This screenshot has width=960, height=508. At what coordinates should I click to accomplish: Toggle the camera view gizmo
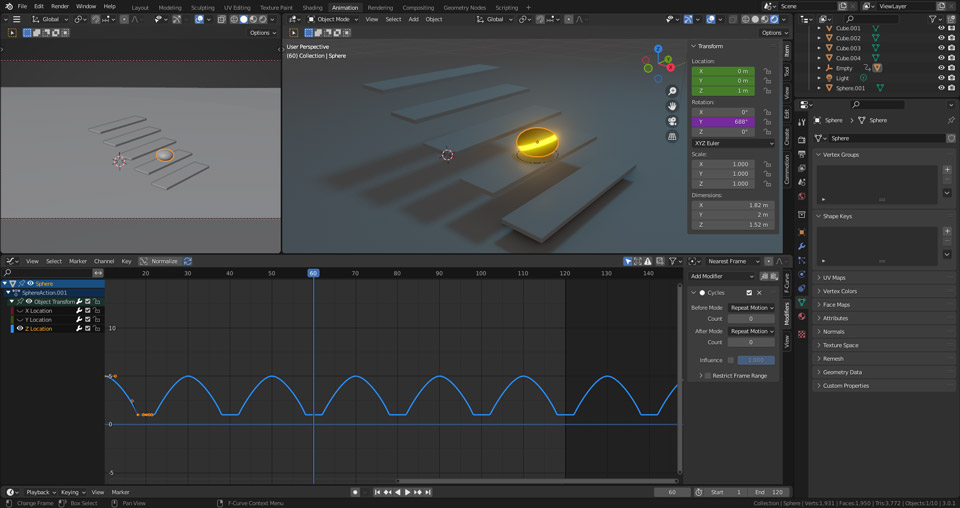(x=673, y=121)
